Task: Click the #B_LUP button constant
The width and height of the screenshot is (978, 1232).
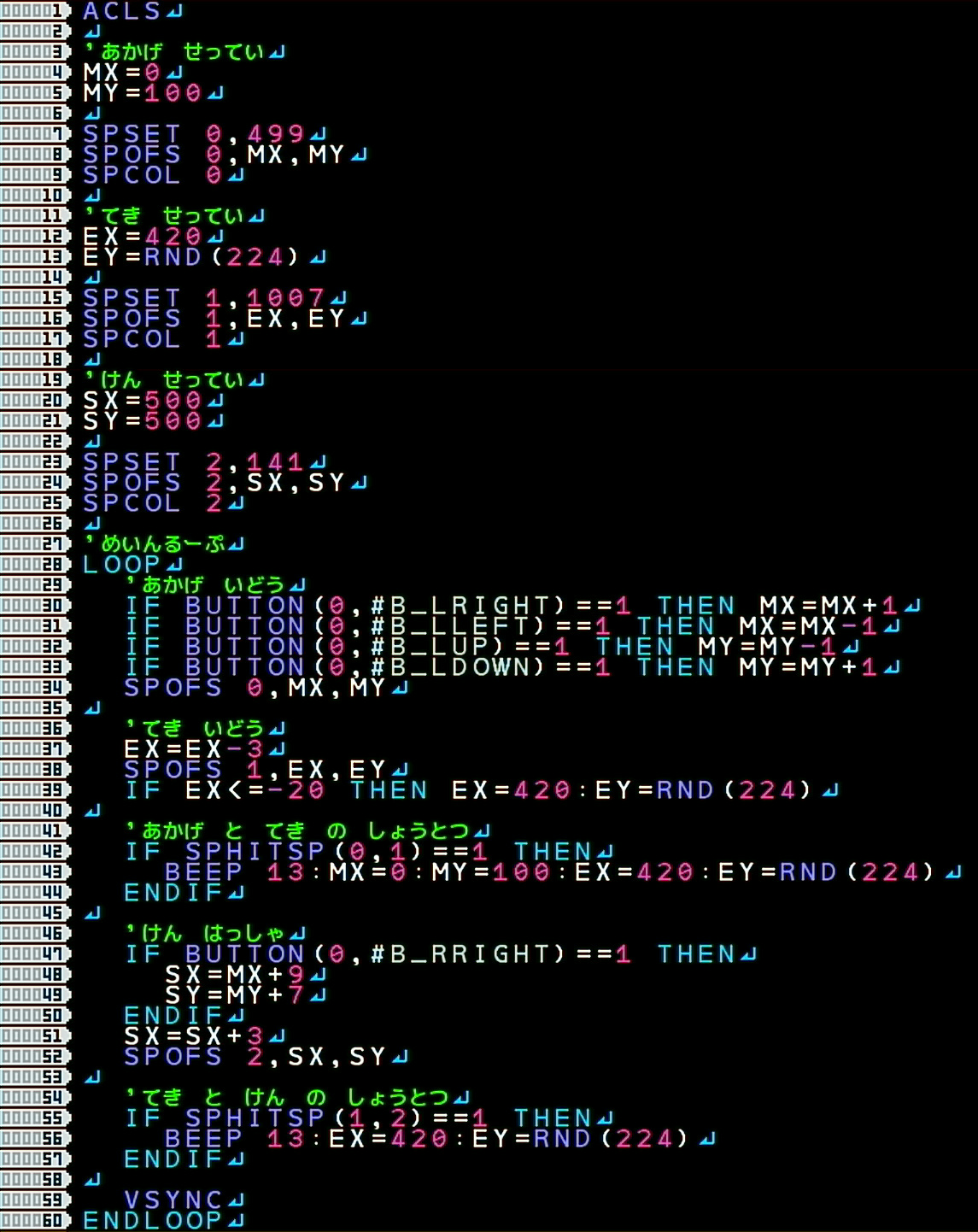Action: [x=430, y=647]
